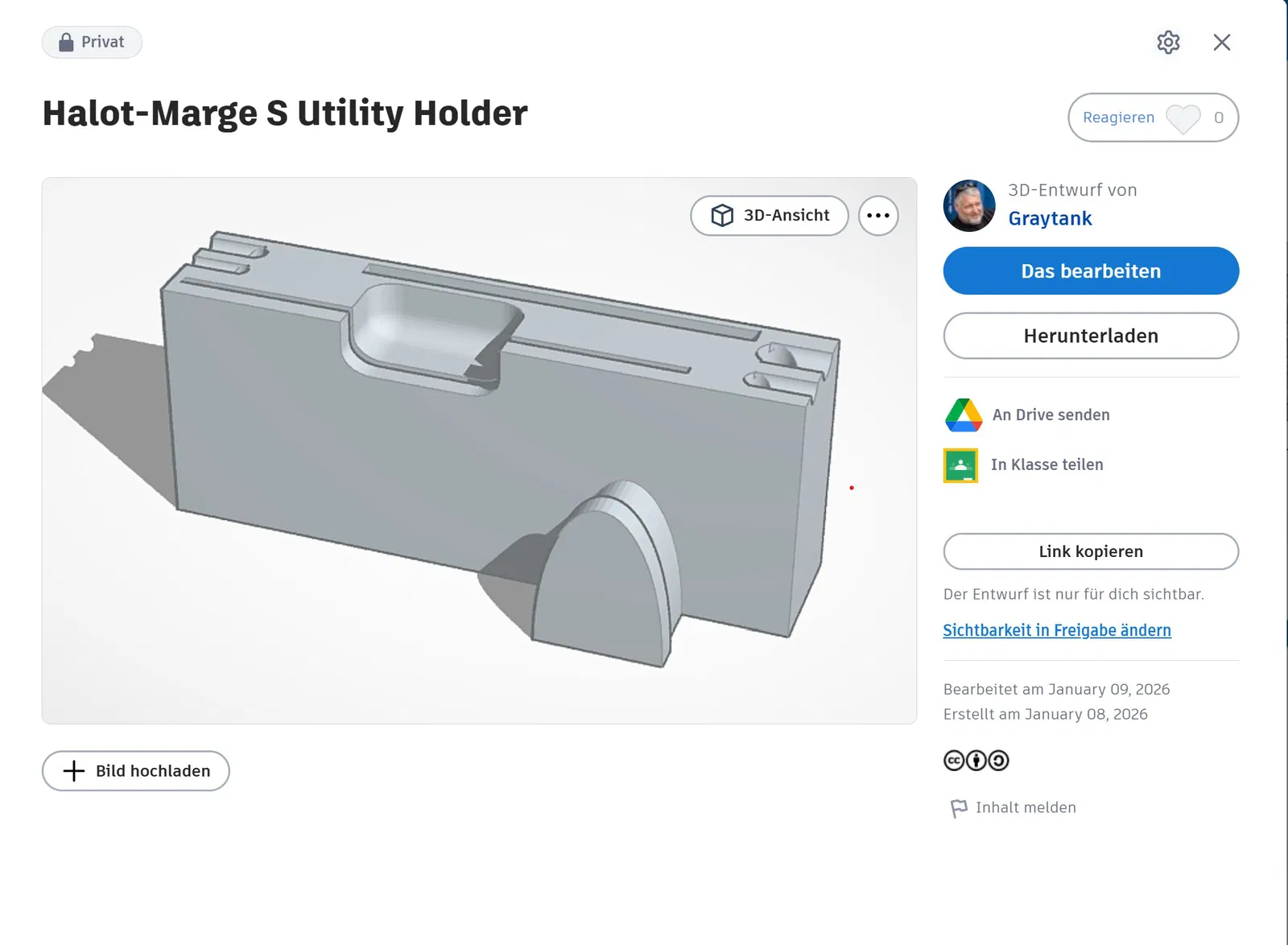Click the Privat lock badge
Image resolution: width=1288 pixels, height=945 pixels.
coord(92,43)
